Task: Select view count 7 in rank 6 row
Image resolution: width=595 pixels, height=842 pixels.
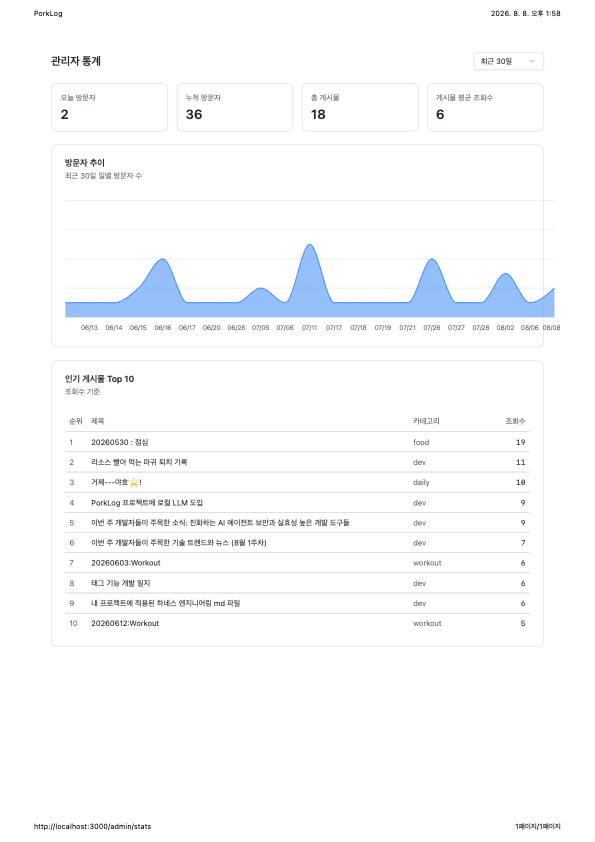Action: (x=523, y=543)
